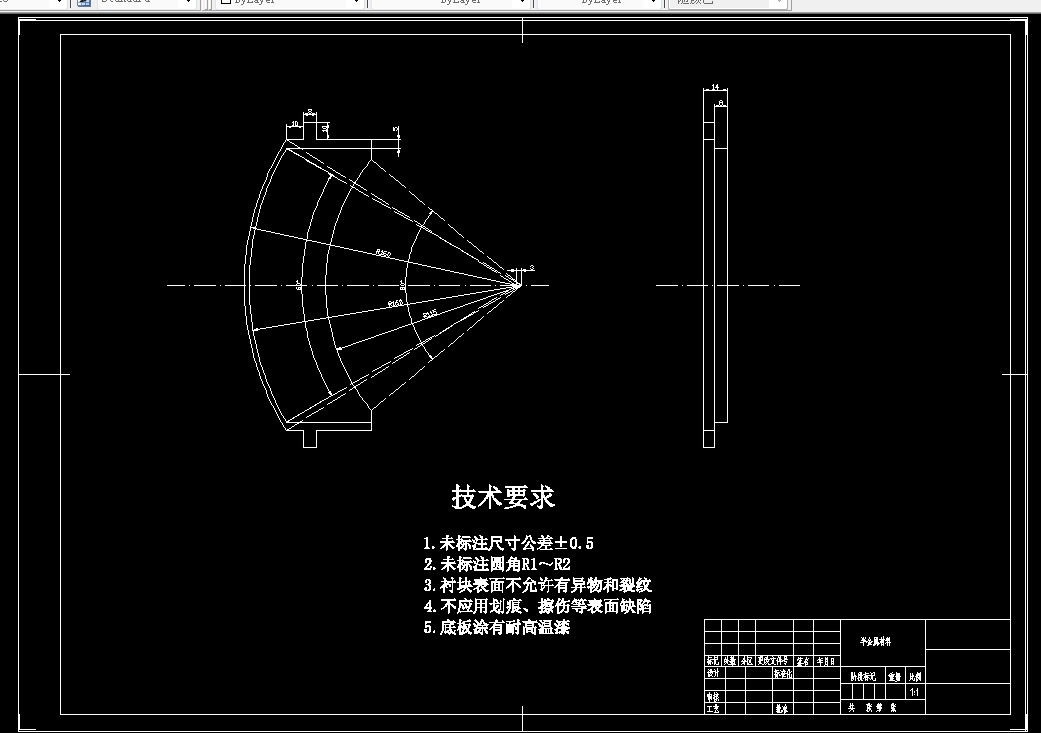The image size is (1041, 733).
Task: Click title block cell 标记
Action: [x=713, y=661]
